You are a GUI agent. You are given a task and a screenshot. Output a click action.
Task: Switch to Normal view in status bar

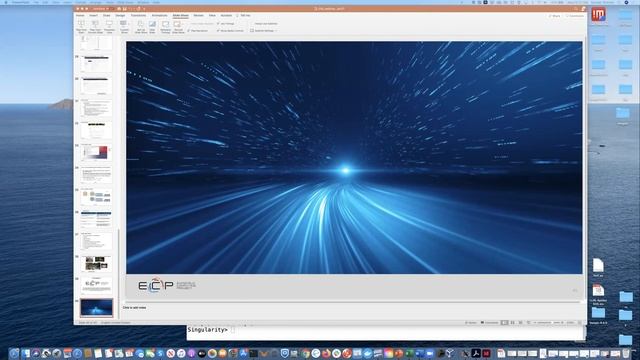coord(505,322)
